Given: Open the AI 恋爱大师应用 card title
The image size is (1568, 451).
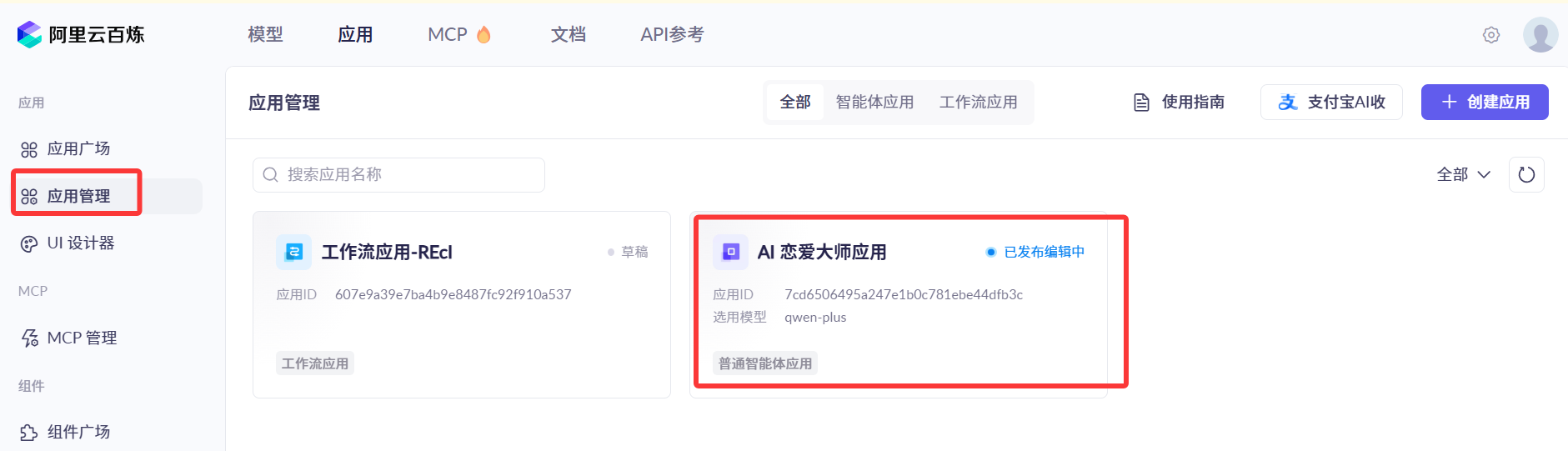Looking at the screenshot, I should 822,252.
